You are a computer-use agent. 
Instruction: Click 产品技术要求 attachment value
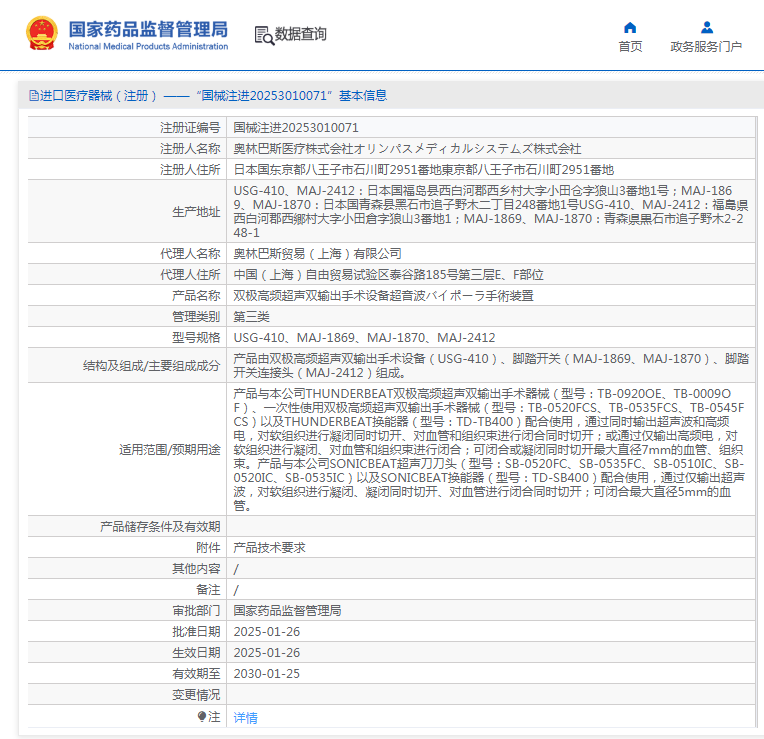pos(269,548)
